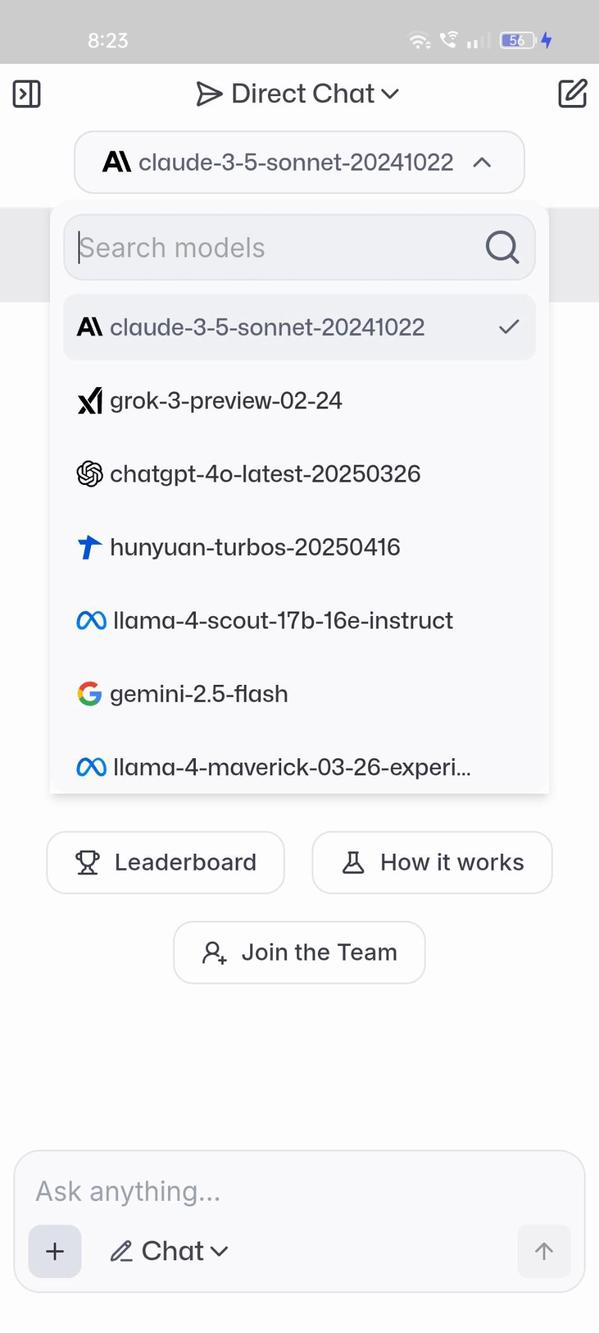This screenshot has width=599, height=1333.
Task: Choose chatgpt-4o-latest-20250326 model
Action: coord(299,474)
